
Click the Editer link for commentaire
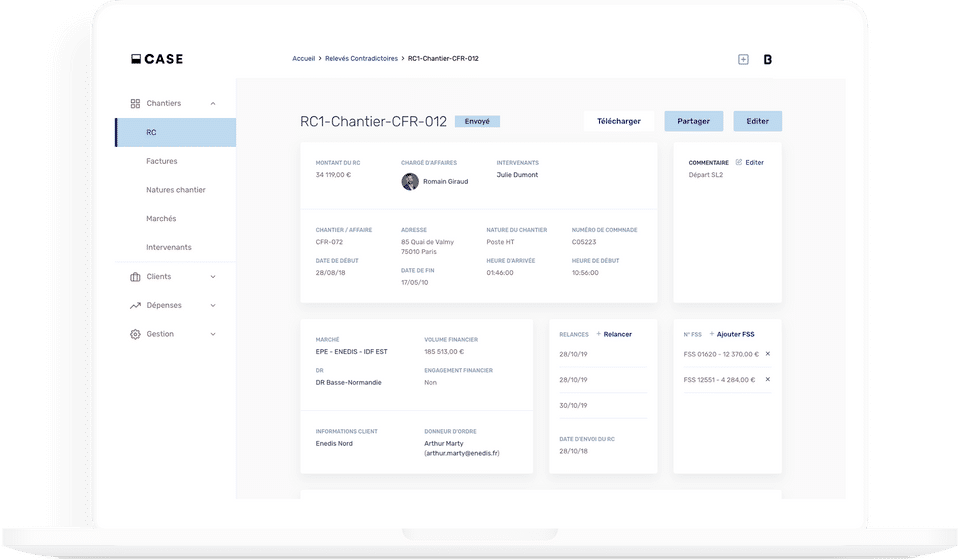click(754, 163)
